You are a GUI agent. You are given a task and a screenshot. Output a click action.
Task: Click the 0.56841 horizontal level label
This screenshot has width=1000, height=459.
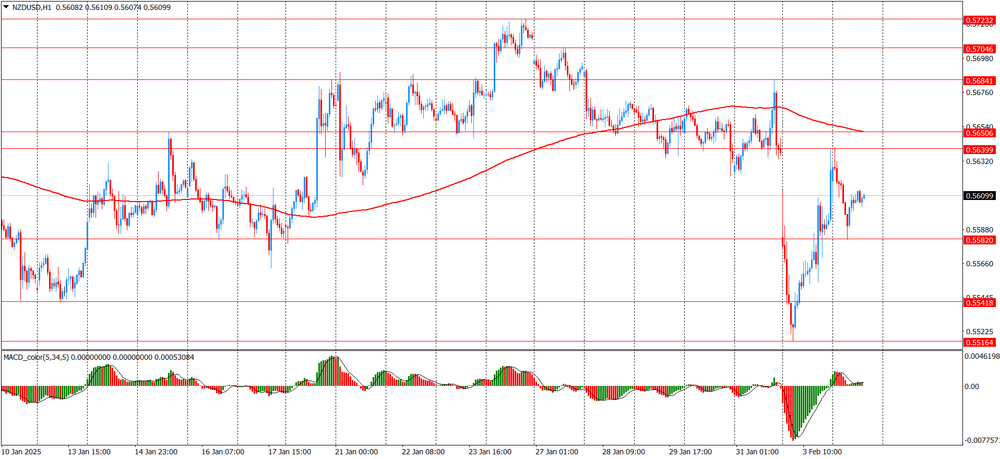(979, 80)
